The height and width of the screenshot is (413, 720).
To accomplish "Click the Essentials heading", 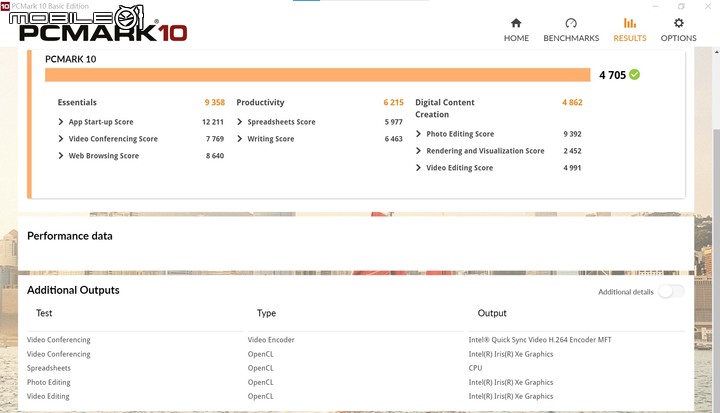I will click(x=77, y=102).
